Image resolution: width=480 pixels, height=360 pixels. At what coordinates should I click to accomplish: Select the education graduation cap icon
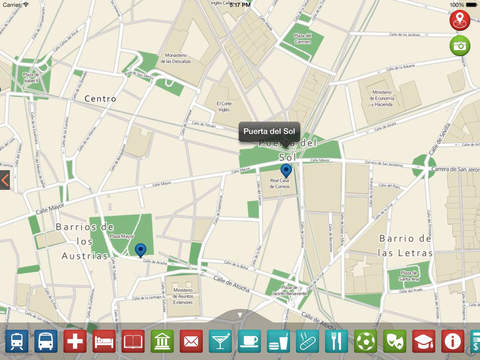pyautogui.click(x=424, y=341)
